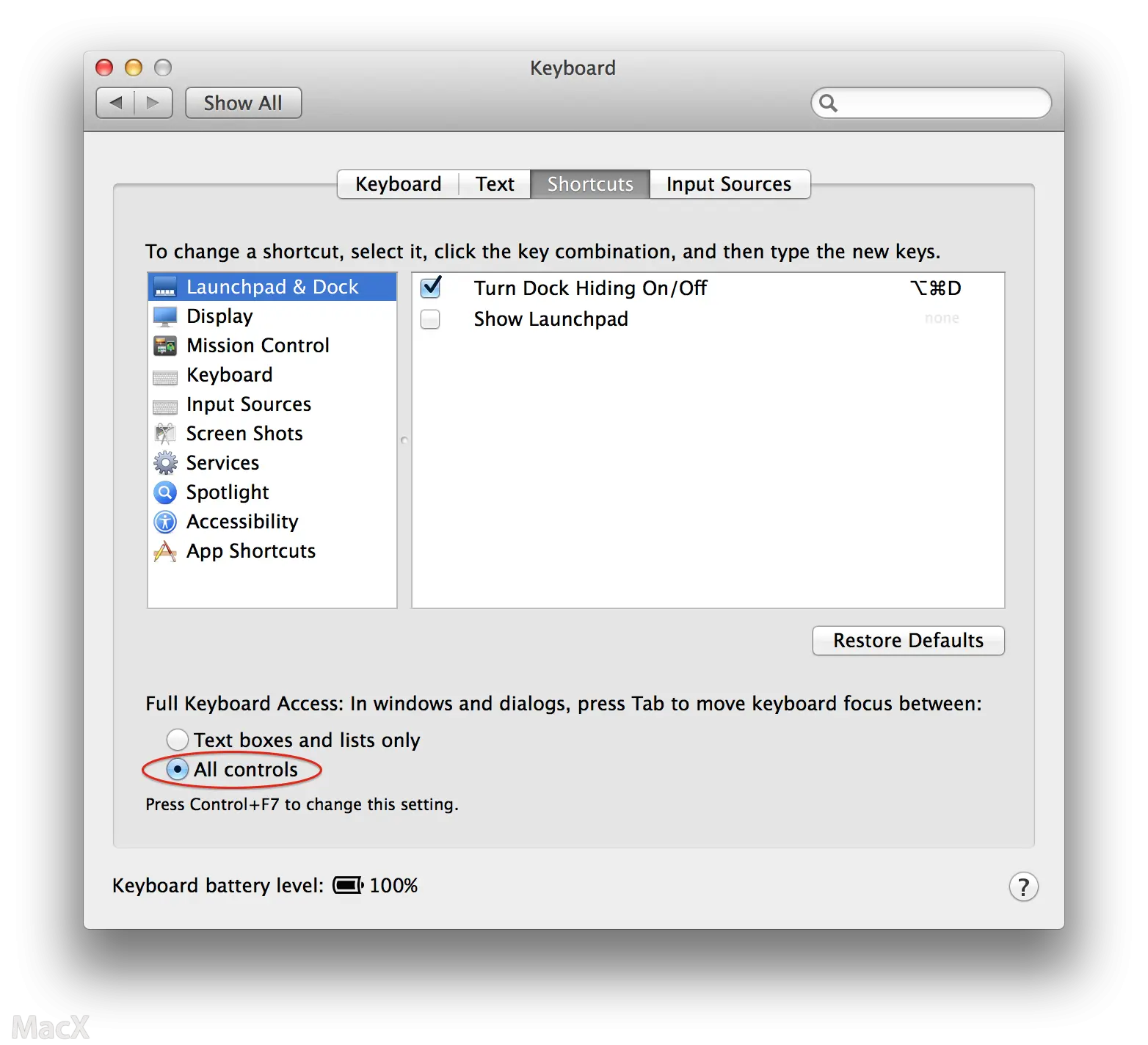Select the Launchpad & Dock icon in the list

(x=165, y=287)
